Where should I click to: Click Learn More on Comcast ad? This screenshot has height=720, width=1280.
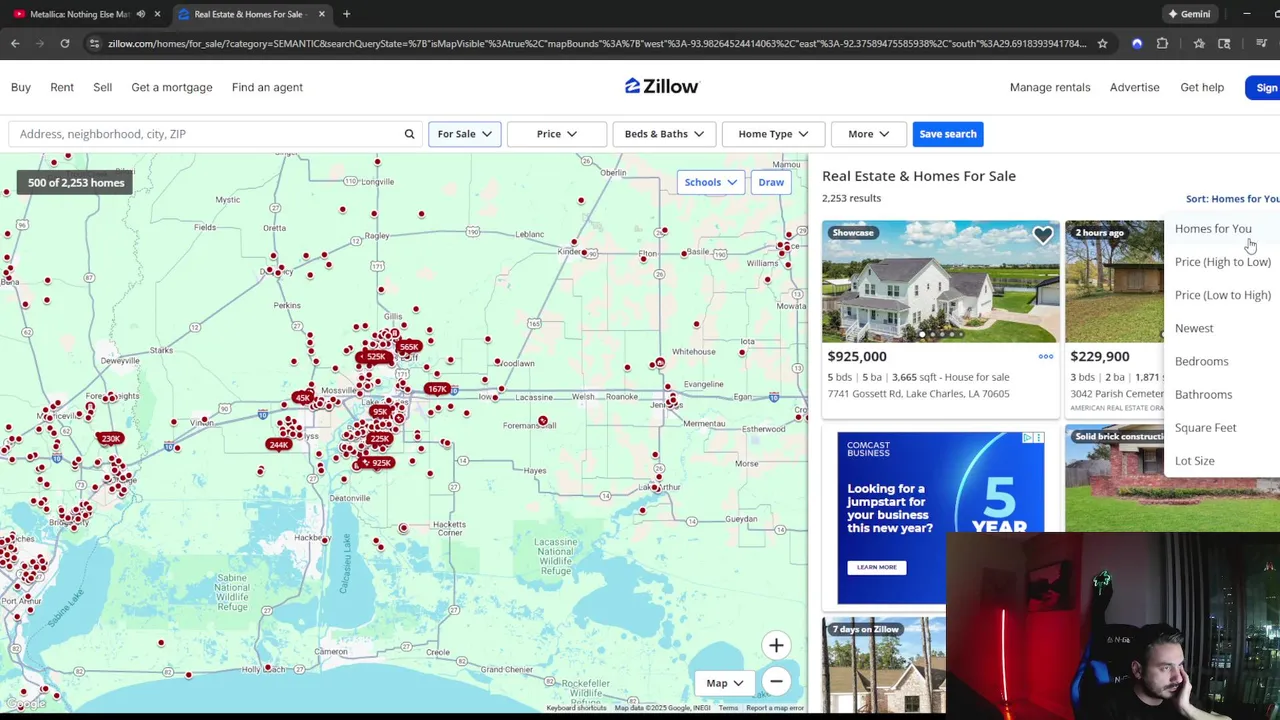876,567
